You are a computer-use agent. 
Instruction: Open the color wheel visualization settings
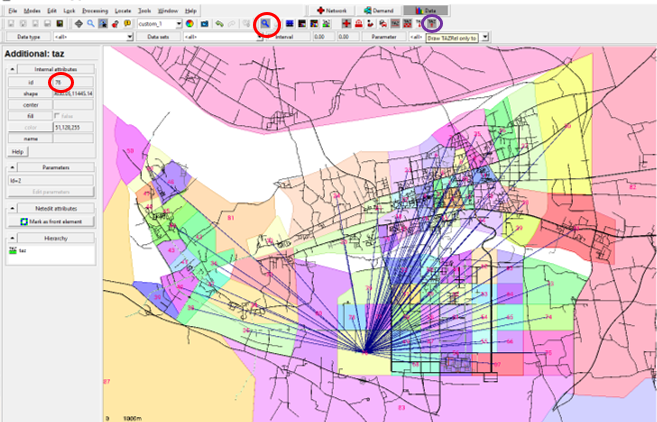click(190, 22)
